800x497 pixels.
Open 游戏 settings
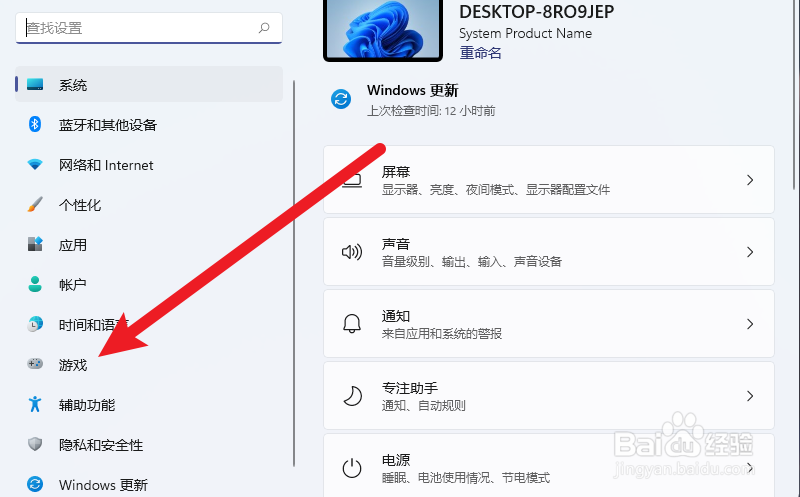click(x=149, y=364)
